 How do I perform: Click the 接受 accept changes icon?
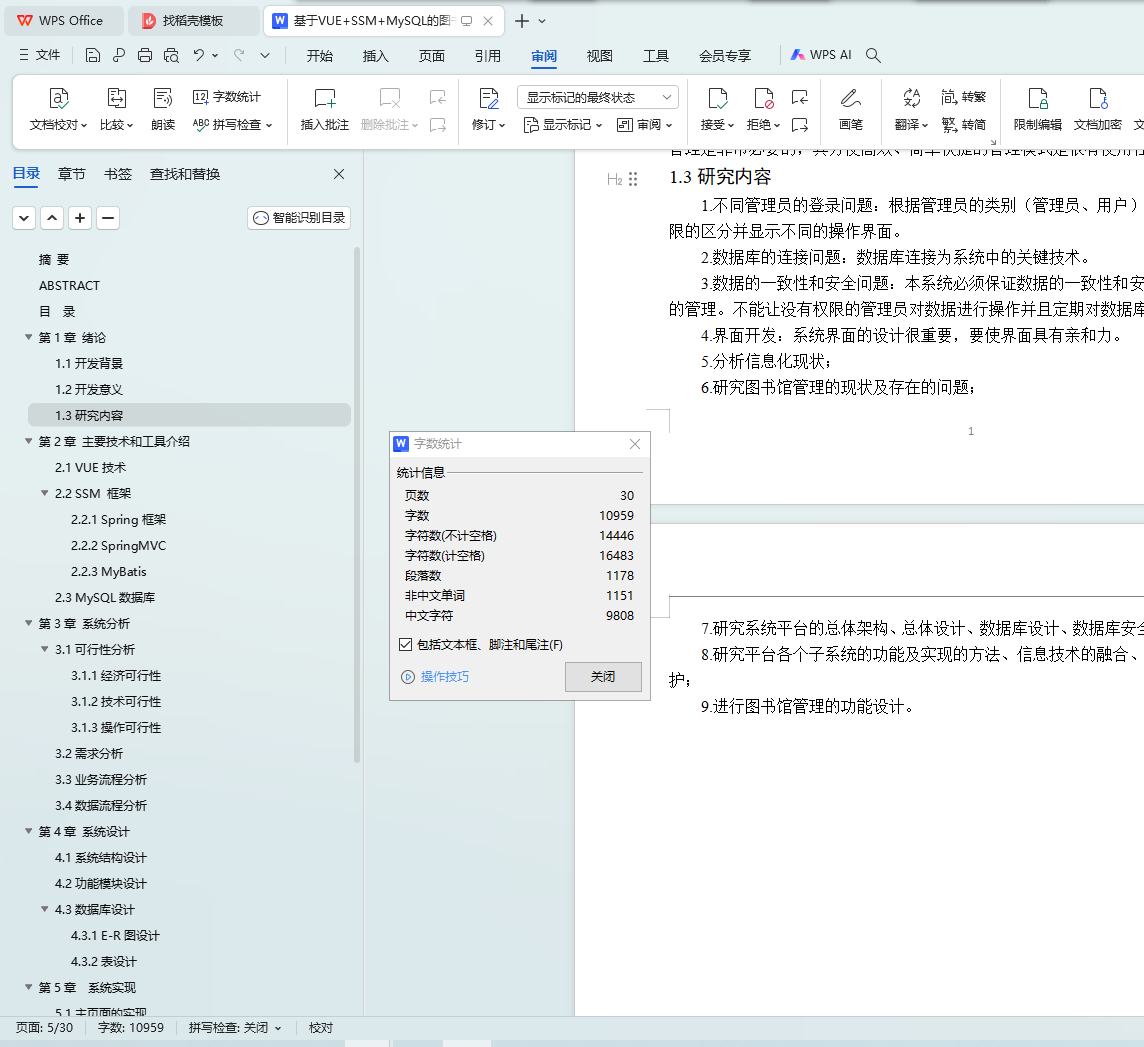coord(717,98)
